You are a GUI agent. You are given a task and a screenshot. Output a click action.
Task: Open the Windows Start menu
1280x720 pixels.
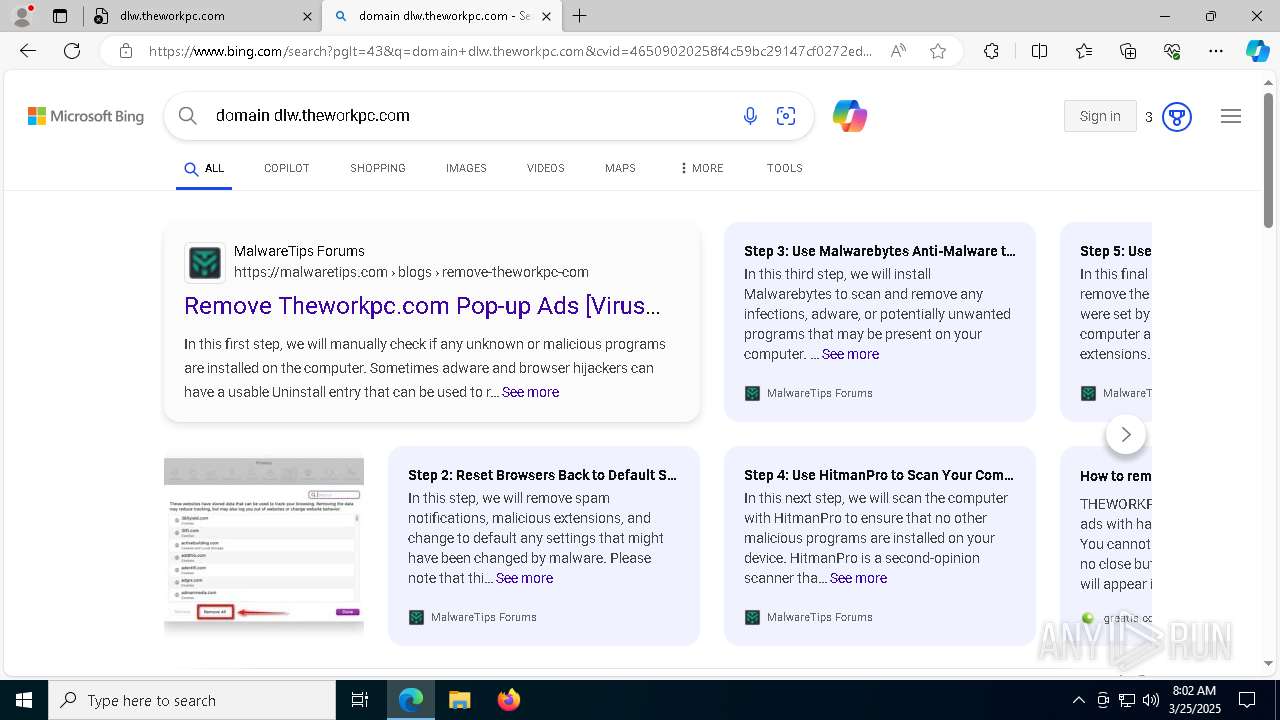point(24,700)
